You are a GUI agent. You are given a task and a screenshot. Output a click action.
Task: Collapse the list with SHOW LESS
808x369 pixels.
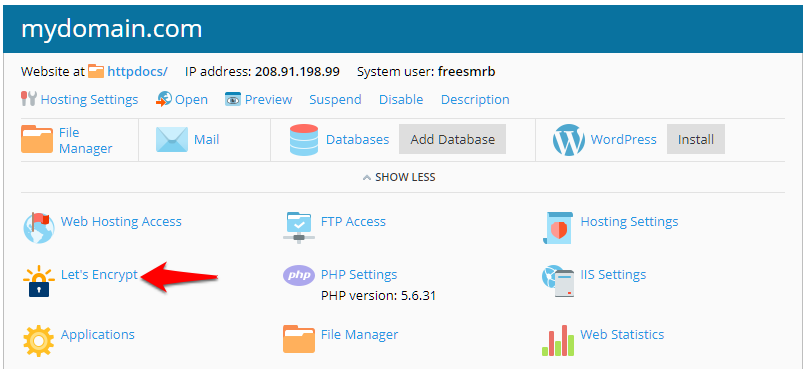[x=399, y=177]
